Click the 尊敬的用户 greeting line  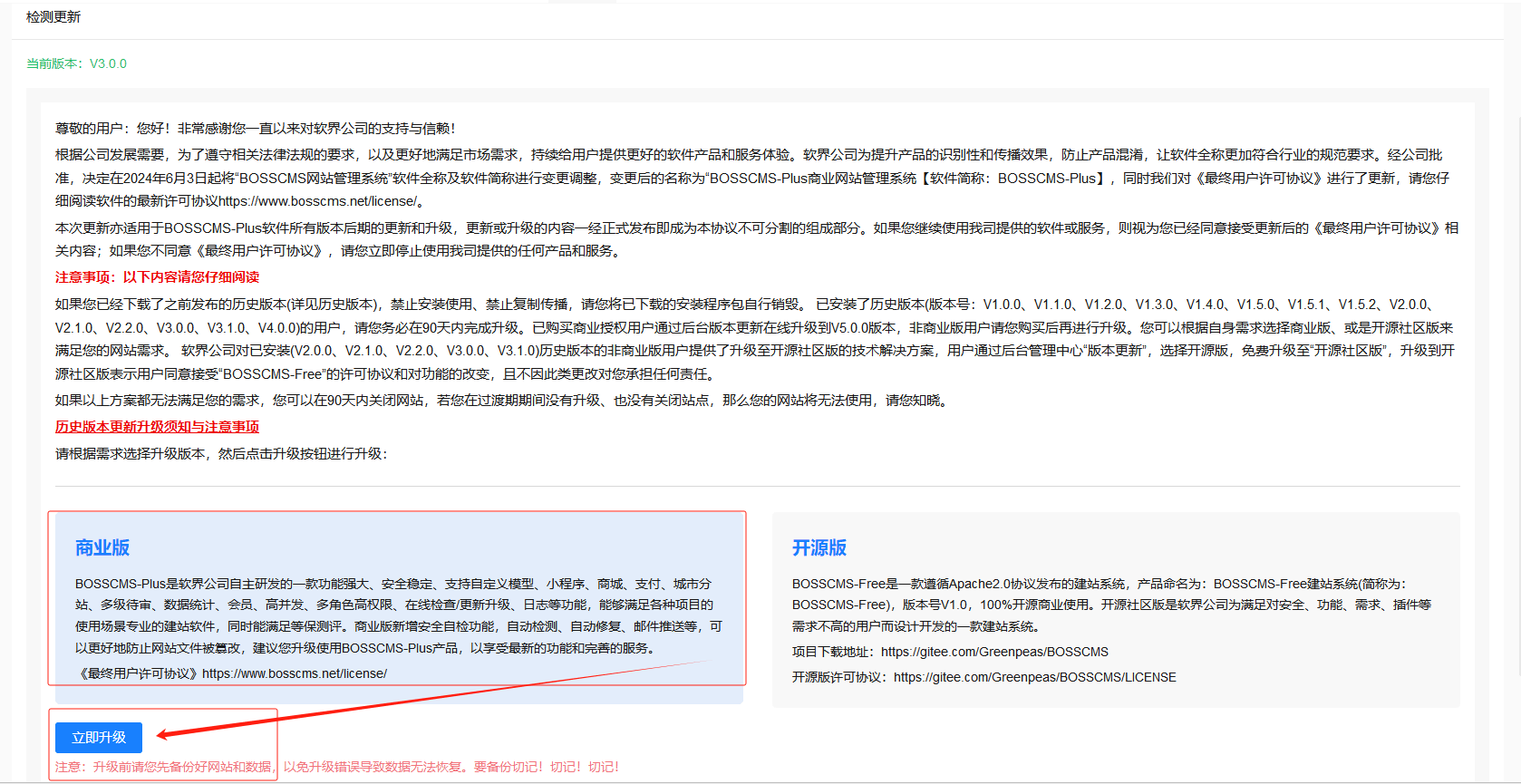tap(255, 129)
